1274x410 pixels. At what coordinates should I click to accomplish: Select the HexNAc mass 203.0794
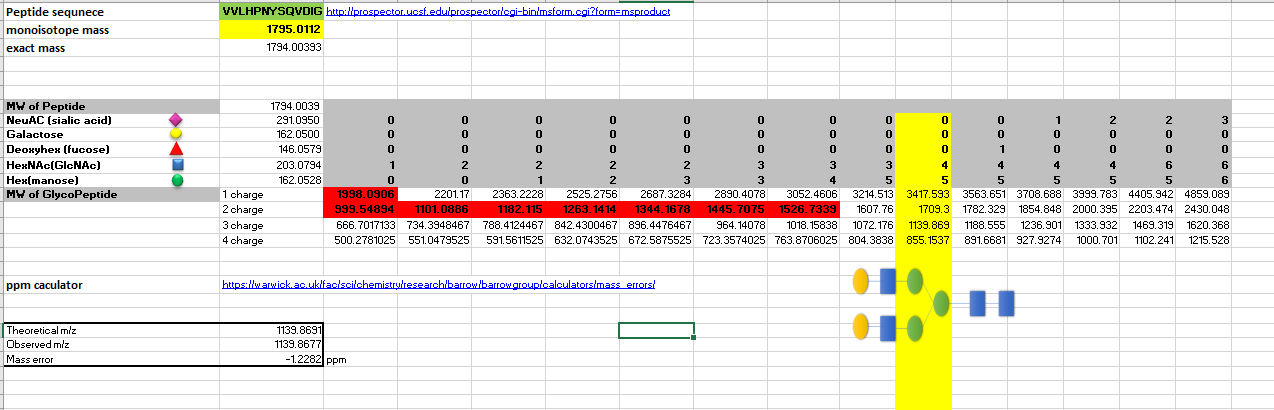point(271,164)
